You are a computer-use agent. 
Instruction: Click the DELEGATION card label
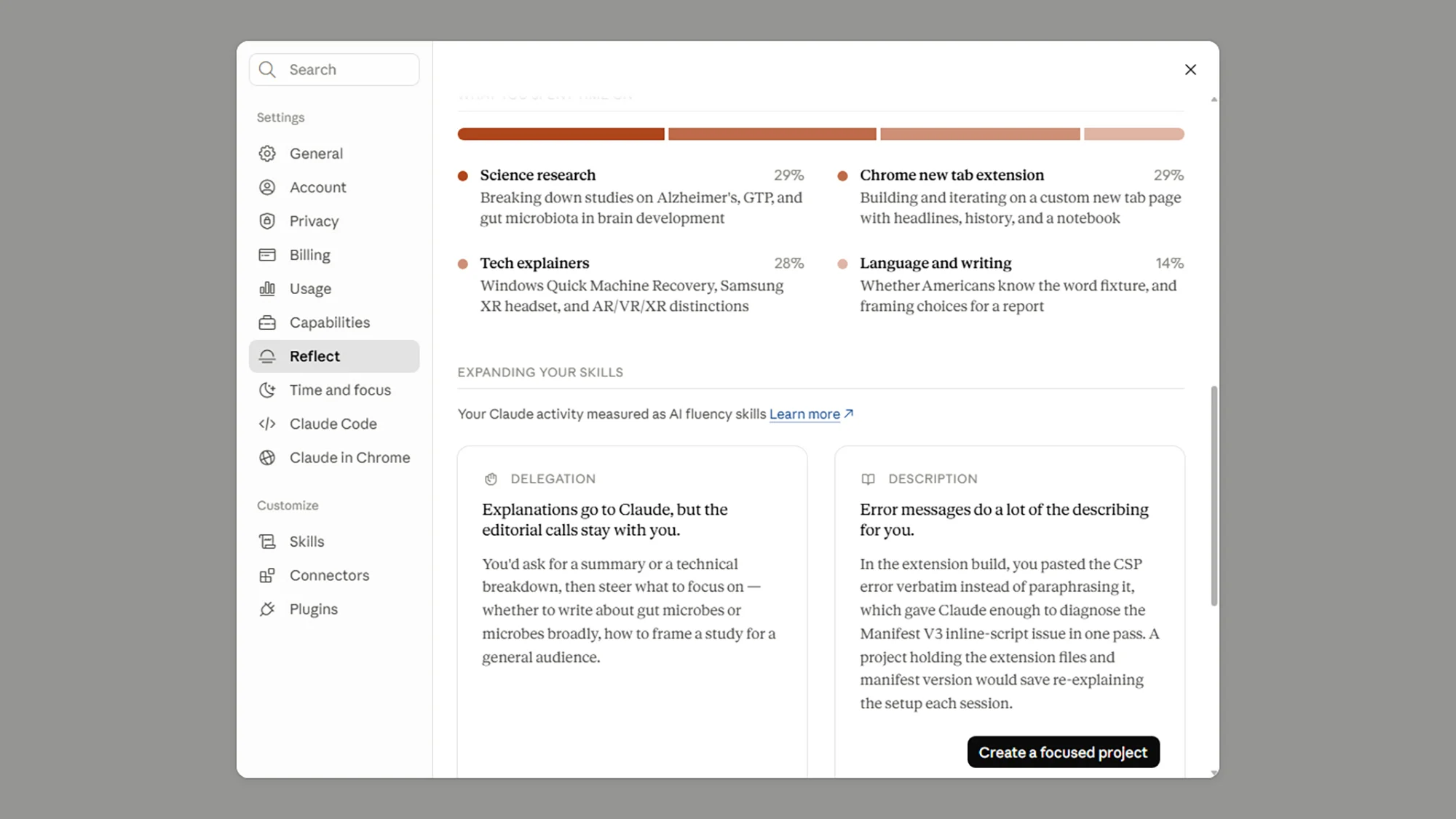(x=553, y=479)
